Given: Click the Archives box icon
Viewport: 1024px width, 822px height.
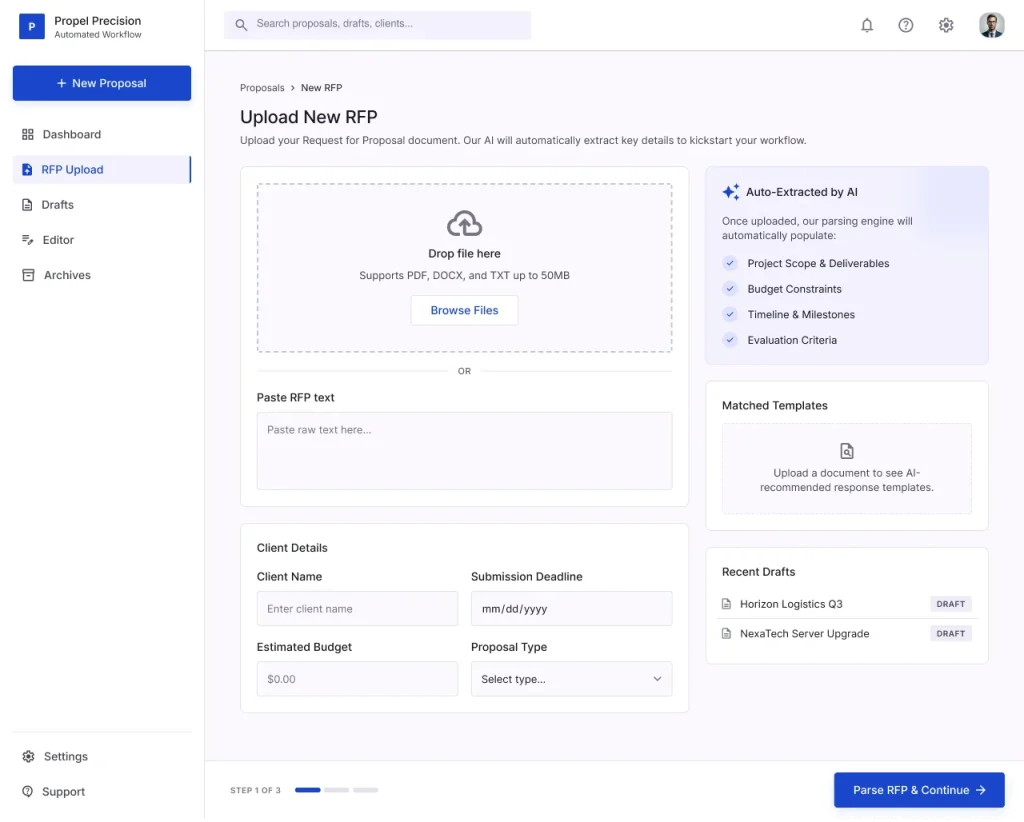Looking at the screenshot, I should [x=28, y=276].
